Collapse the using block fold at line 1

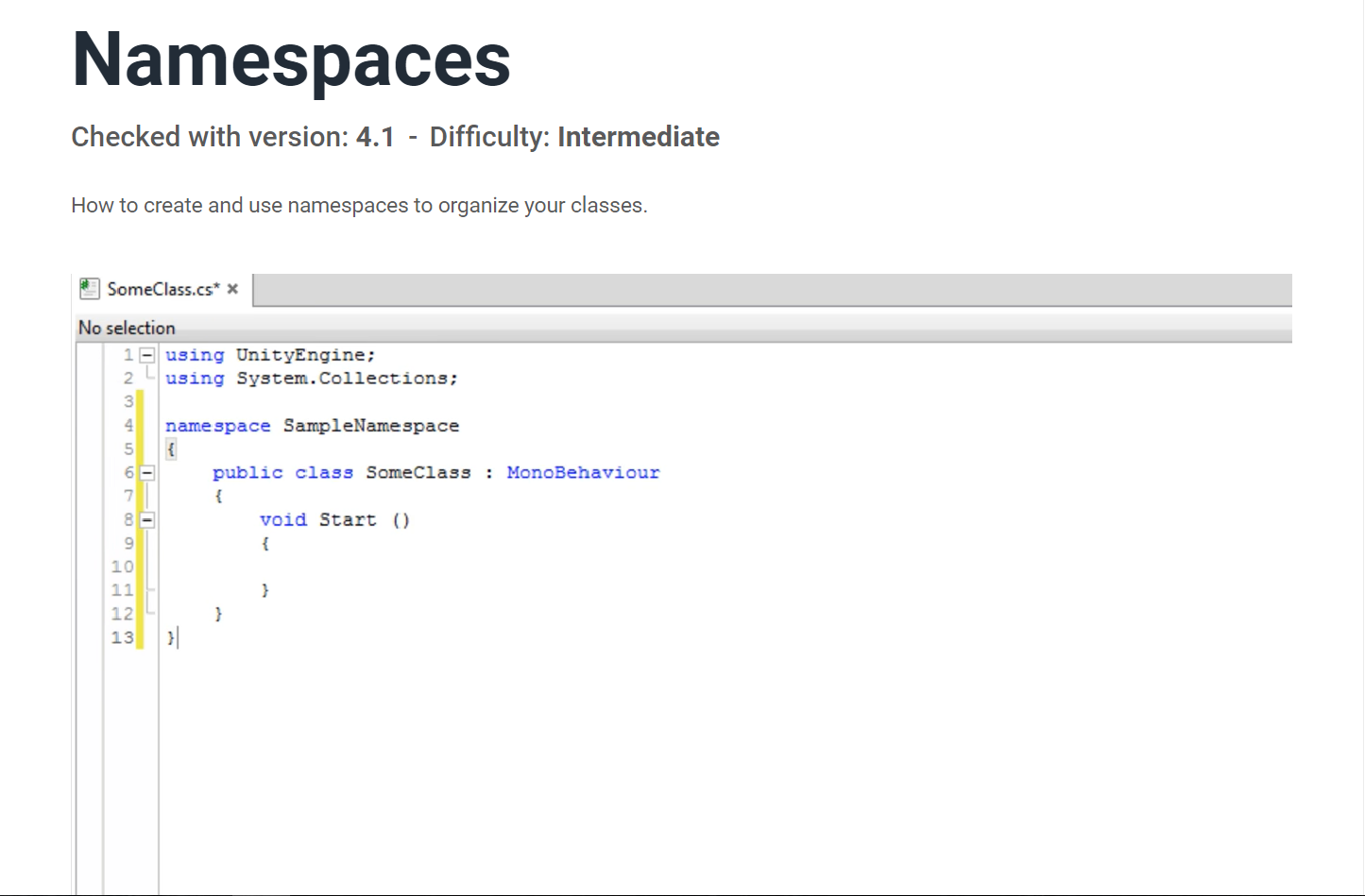click(x=147, y=355)
